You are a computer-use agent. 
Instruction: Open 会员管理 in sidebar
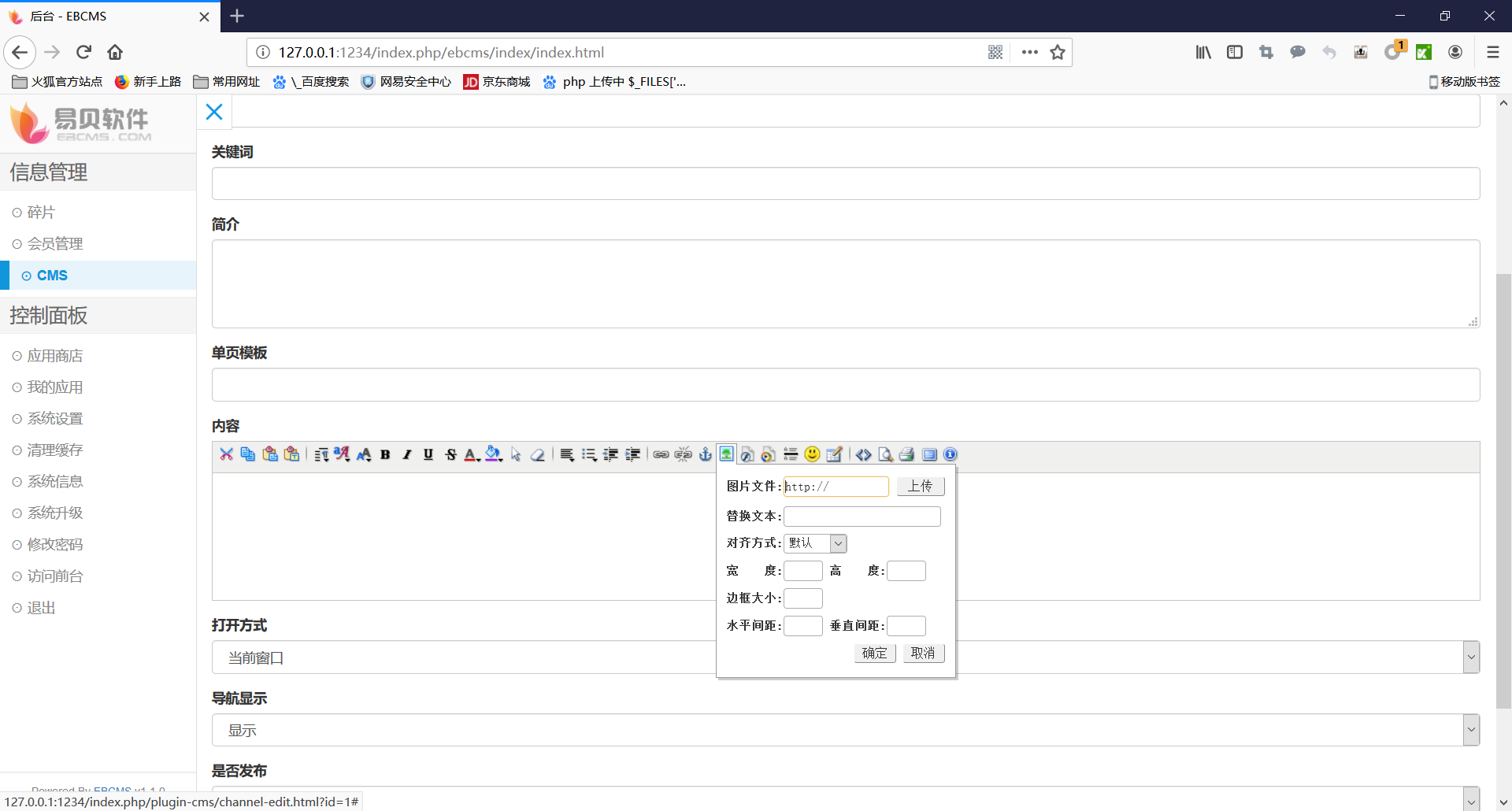click(55, 244)
